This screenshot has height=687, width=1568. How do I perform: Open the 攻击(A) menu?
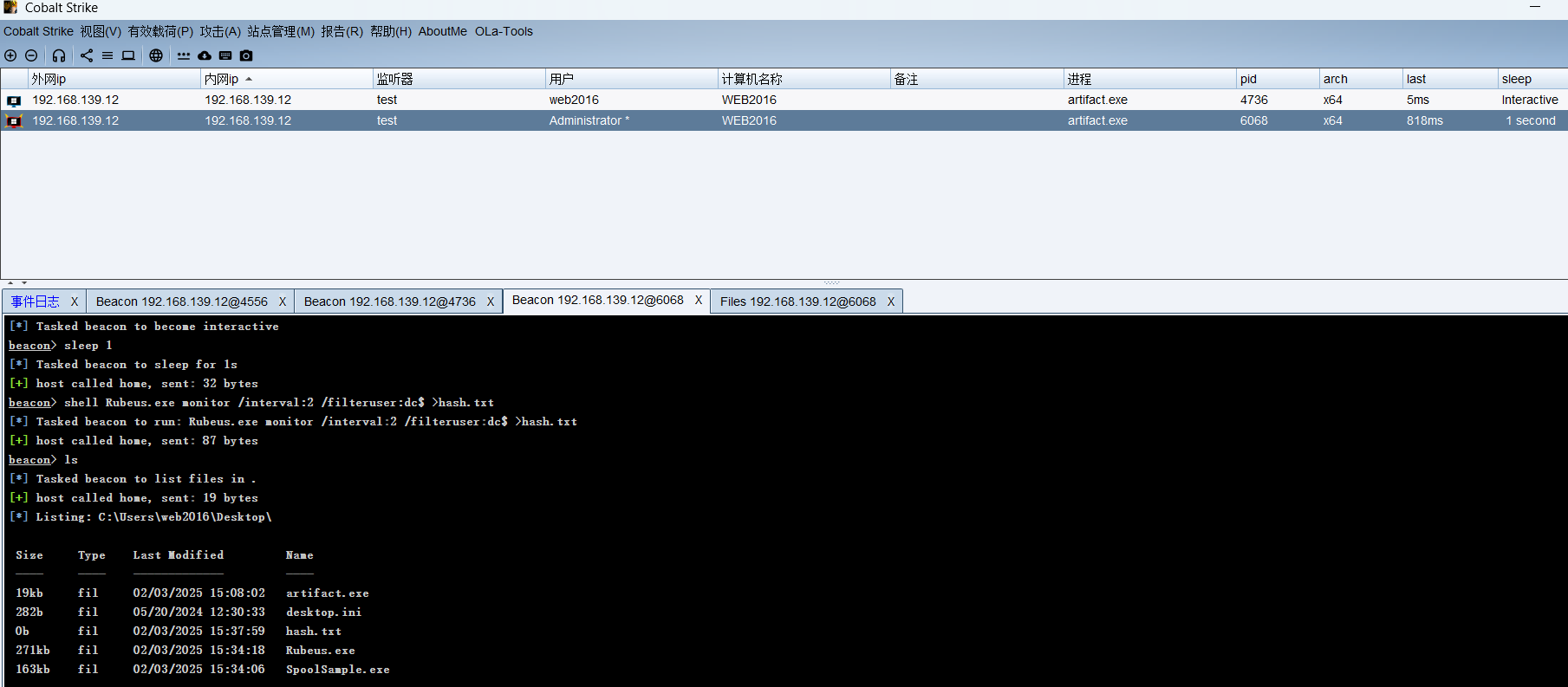(220, 31)
